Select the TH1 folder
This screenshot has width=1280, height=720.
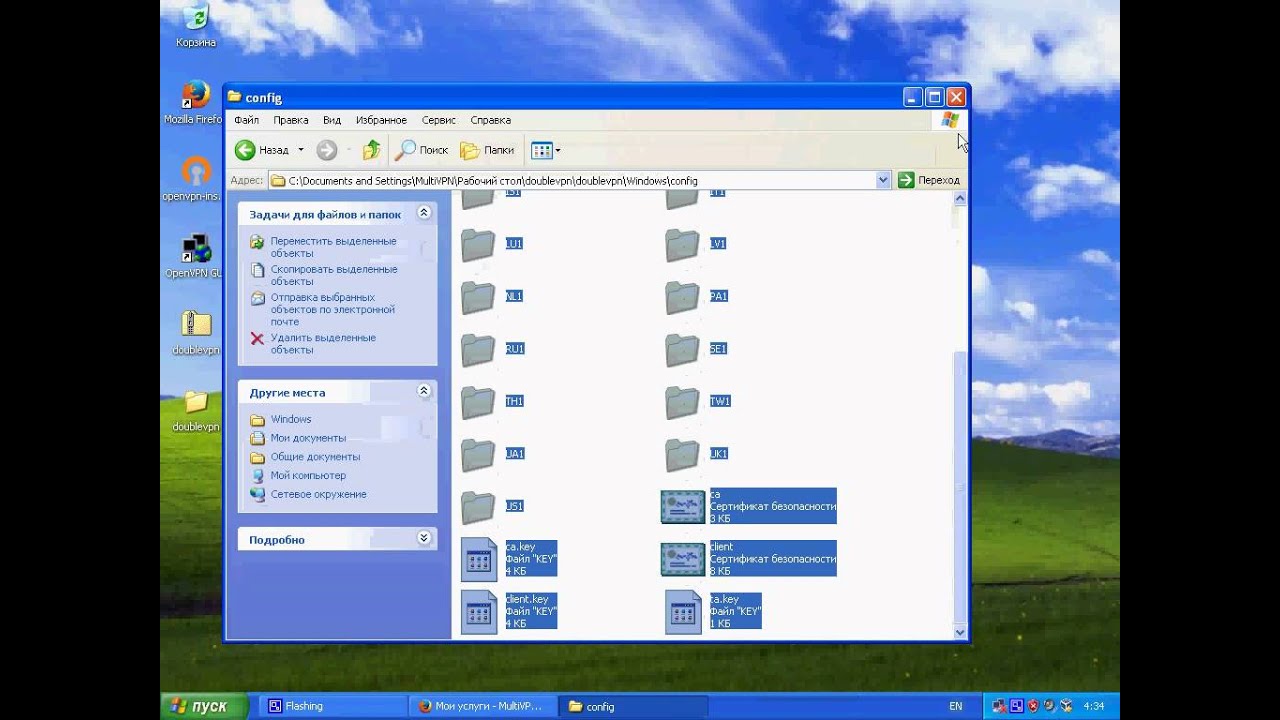click(492, 402)
